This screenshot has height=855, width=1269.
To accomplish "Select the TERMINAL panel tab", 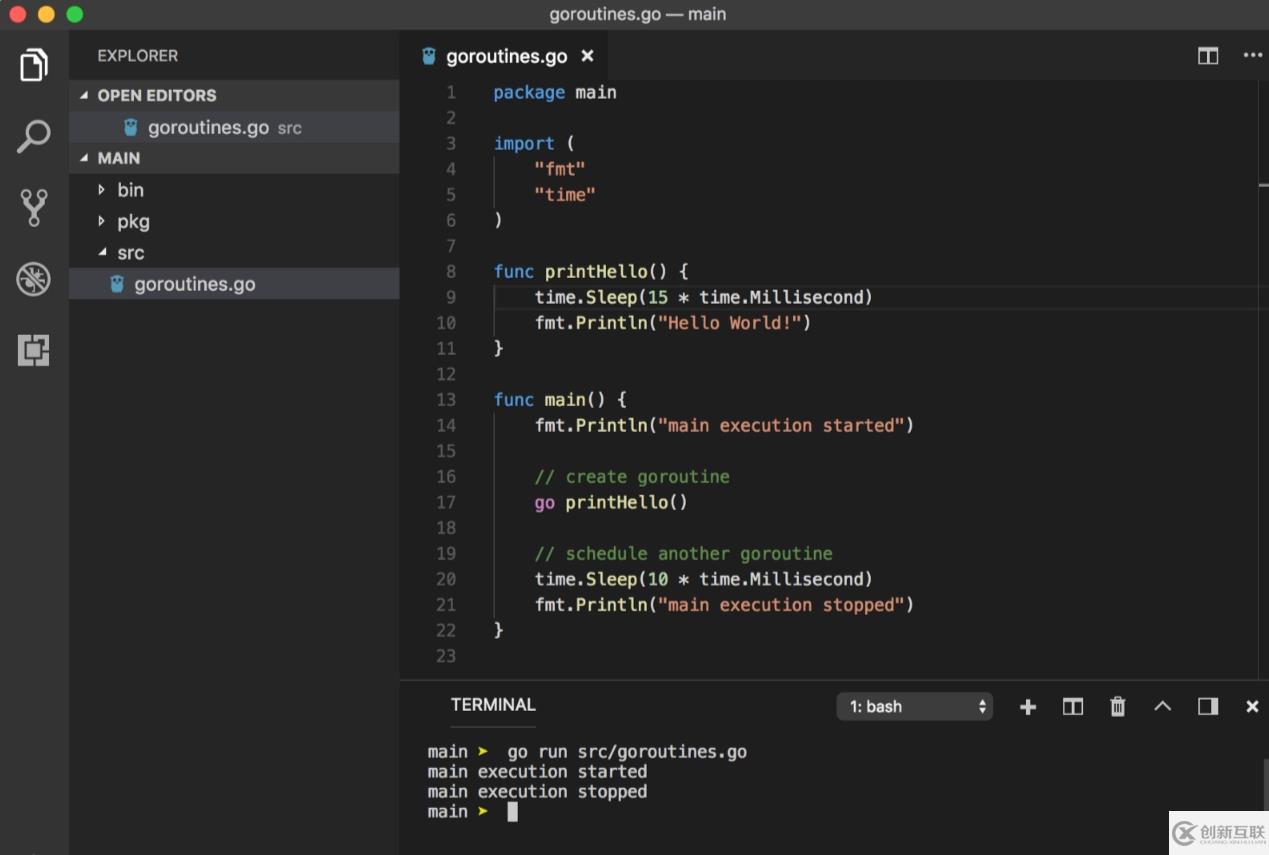I will point(493,705).
